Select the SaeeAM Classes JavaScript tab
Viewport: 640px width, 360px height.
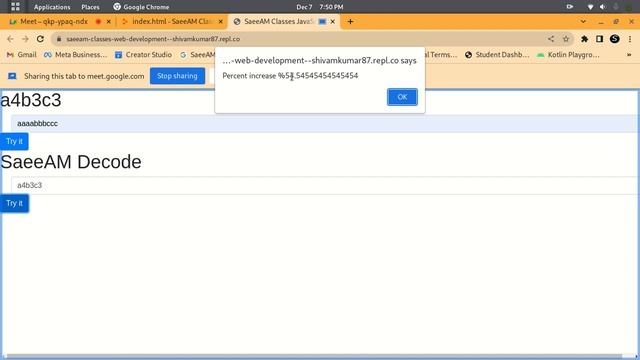coord(278,22)
